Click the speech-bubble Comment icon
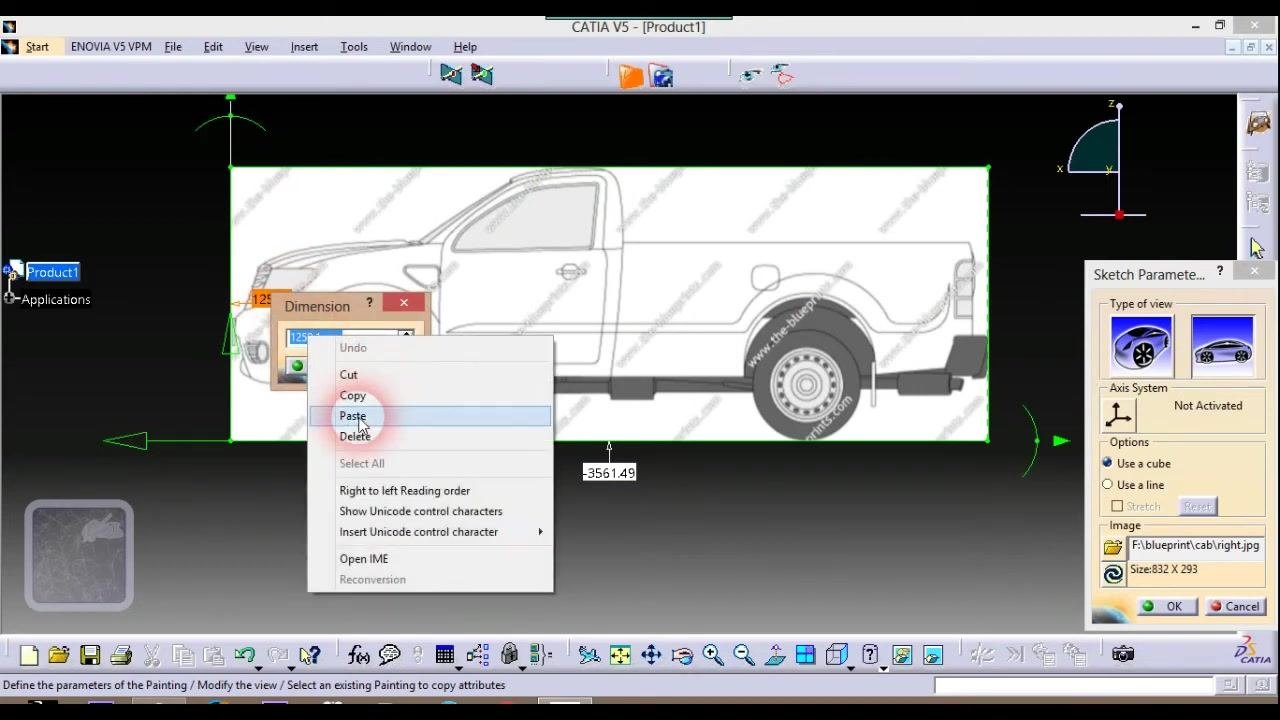Viewport: 1280px width, 720px height. point(389,655)
